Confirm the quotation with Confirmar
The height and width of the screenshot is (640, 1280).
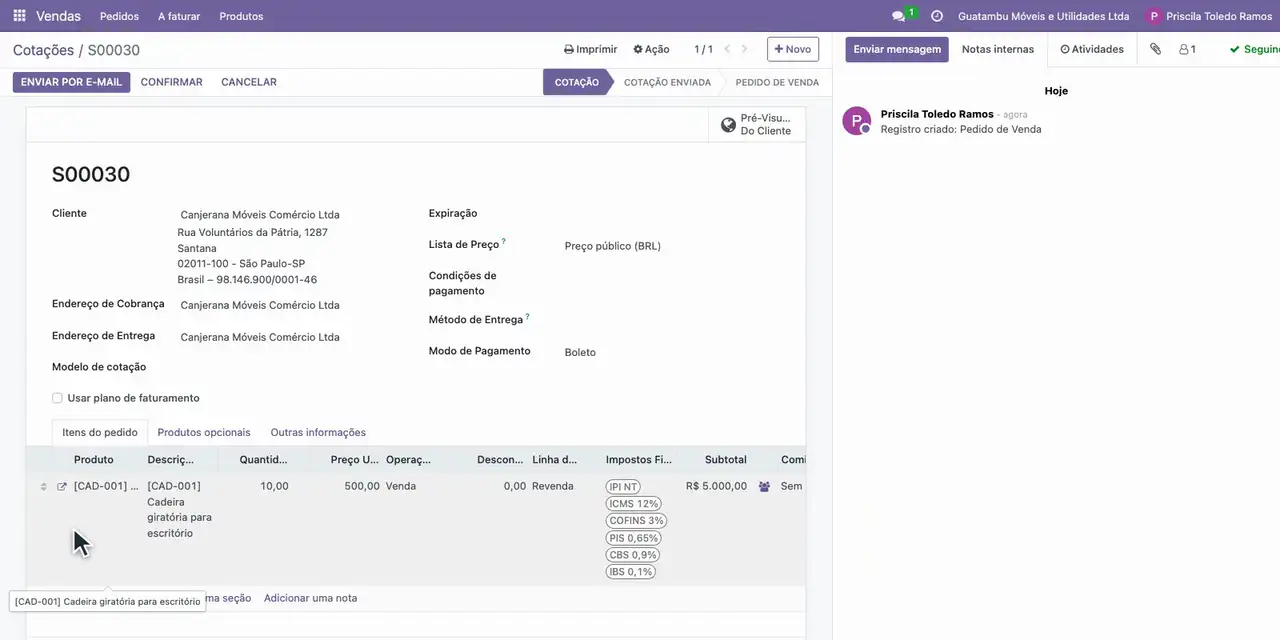(x=172, y=82)
